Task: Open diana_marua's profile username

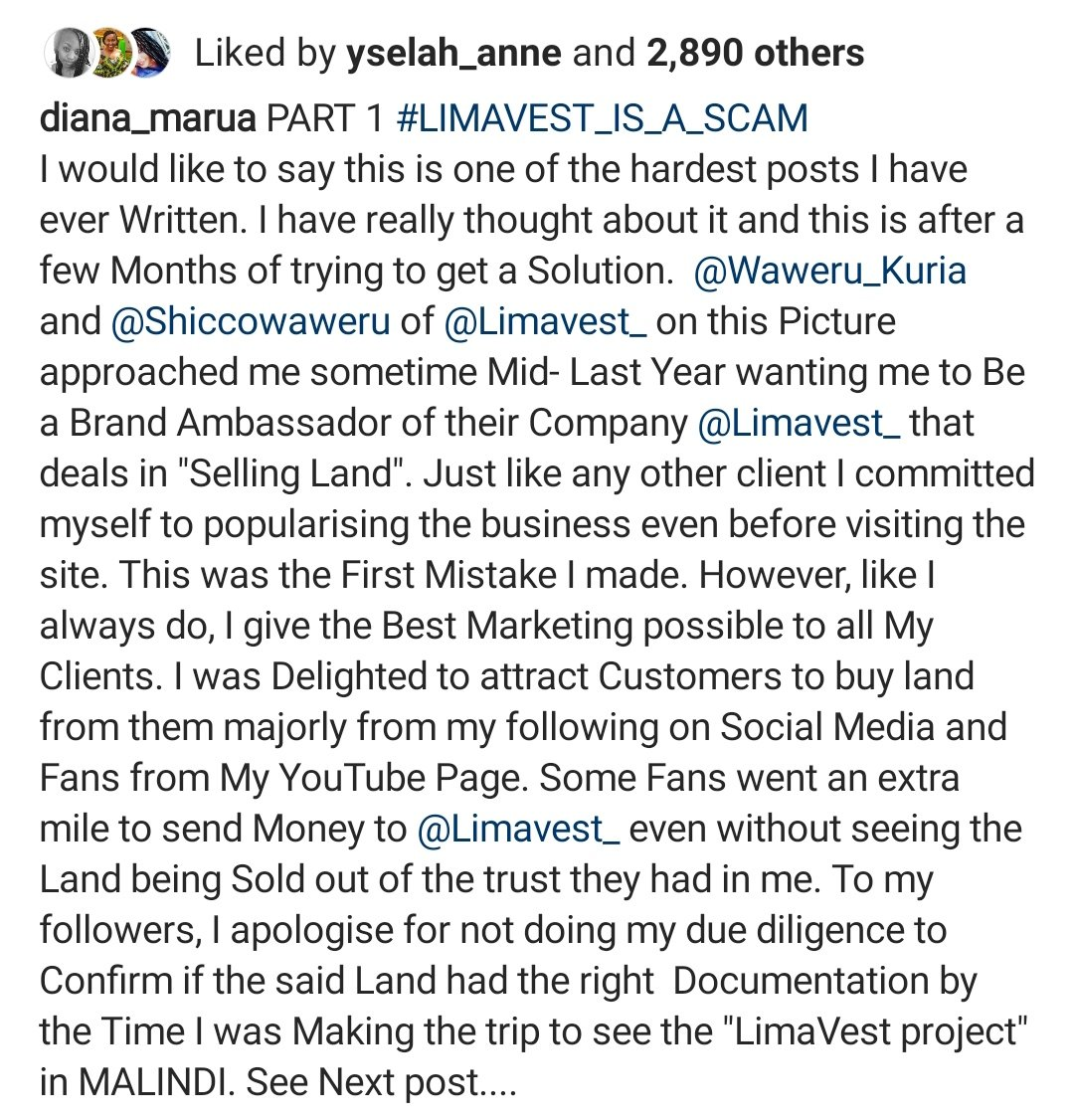Action: pyautogui.click(x=148, y=119)
